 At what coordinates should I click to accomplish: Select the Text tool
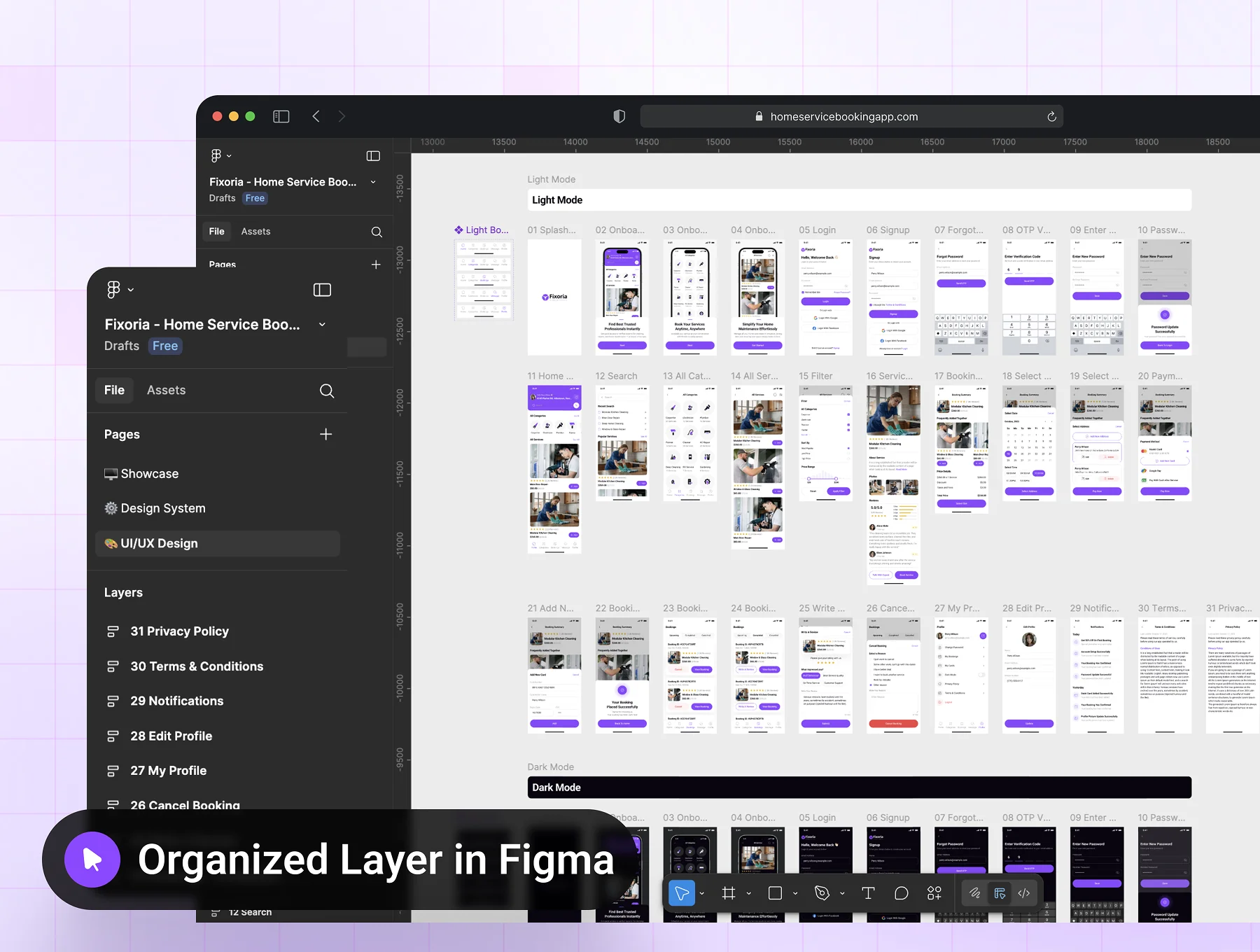(x=868, y=893)
